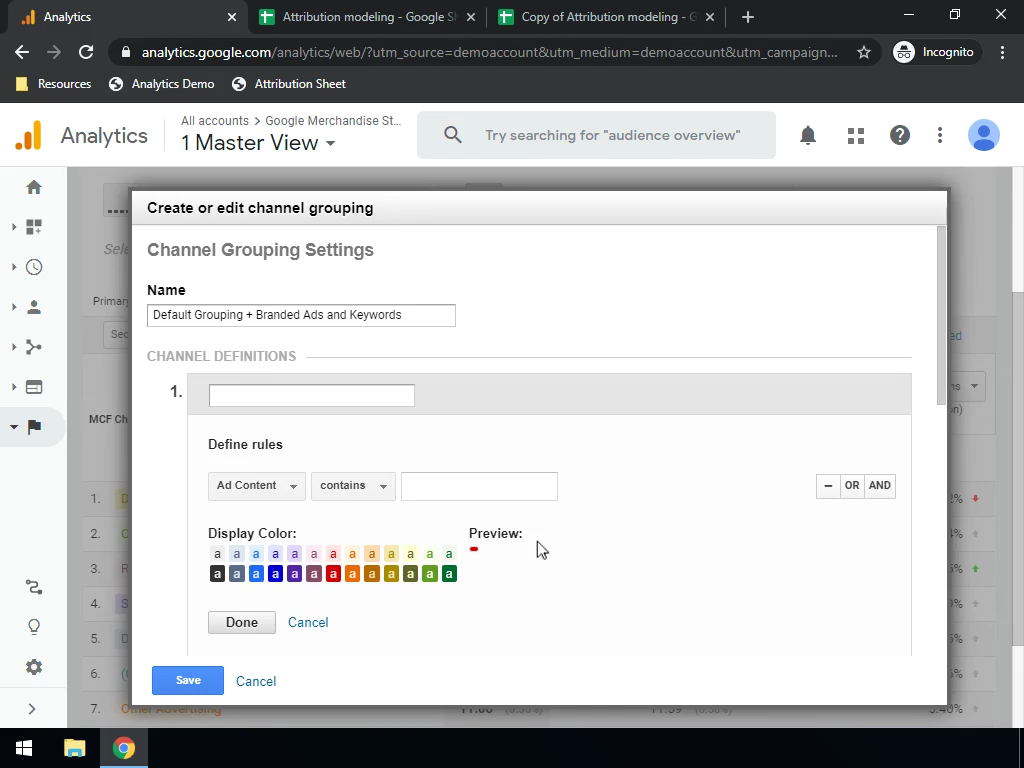
Task: Go back to the previous page
Action: pyautogui.click(x=22, y=52)
